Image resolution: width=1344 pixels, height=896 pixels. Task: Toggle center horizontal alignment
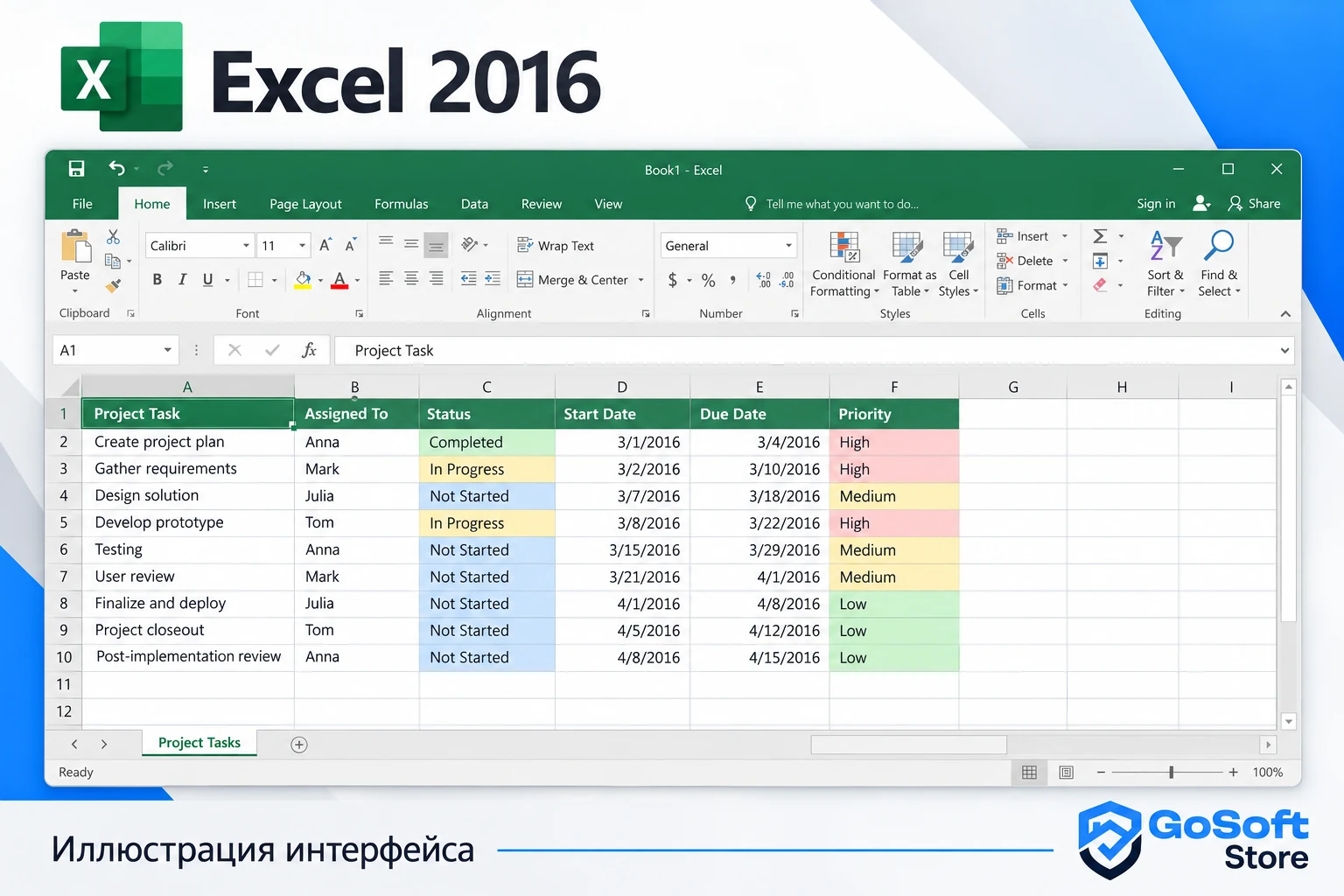(x=411, y=279)
